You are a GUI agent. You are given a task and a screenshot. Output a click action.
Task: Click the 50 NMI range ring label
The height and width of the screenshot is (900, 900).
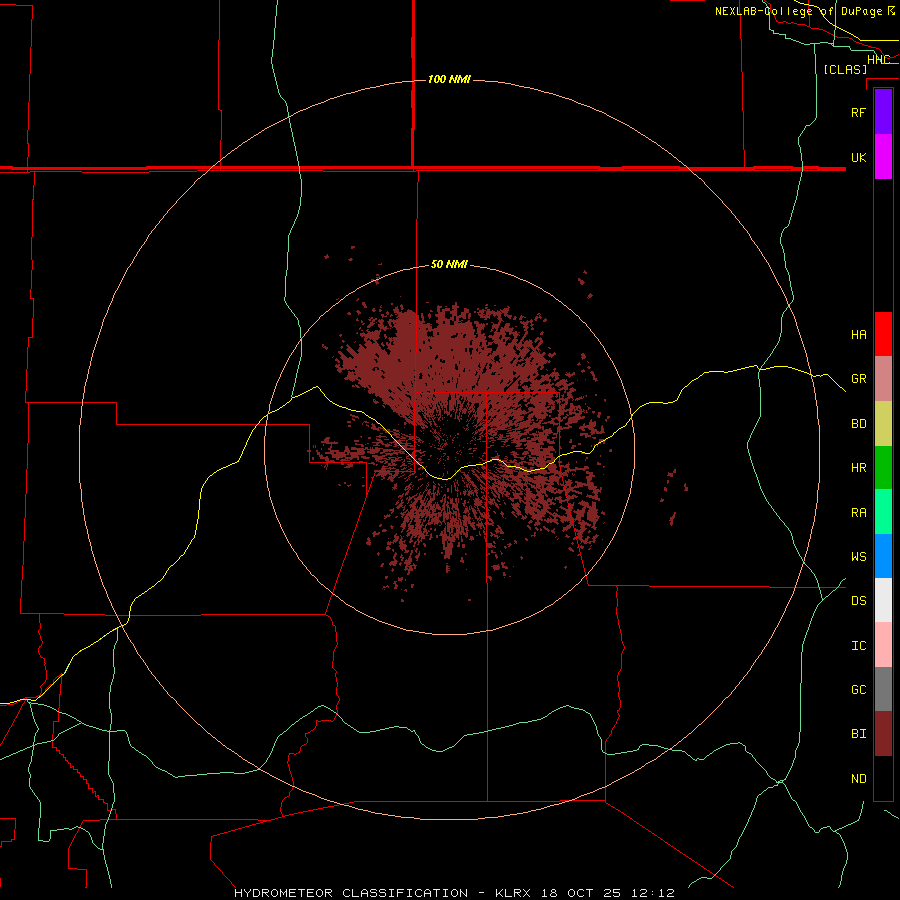pyautogui.click(x=449, y=265)
